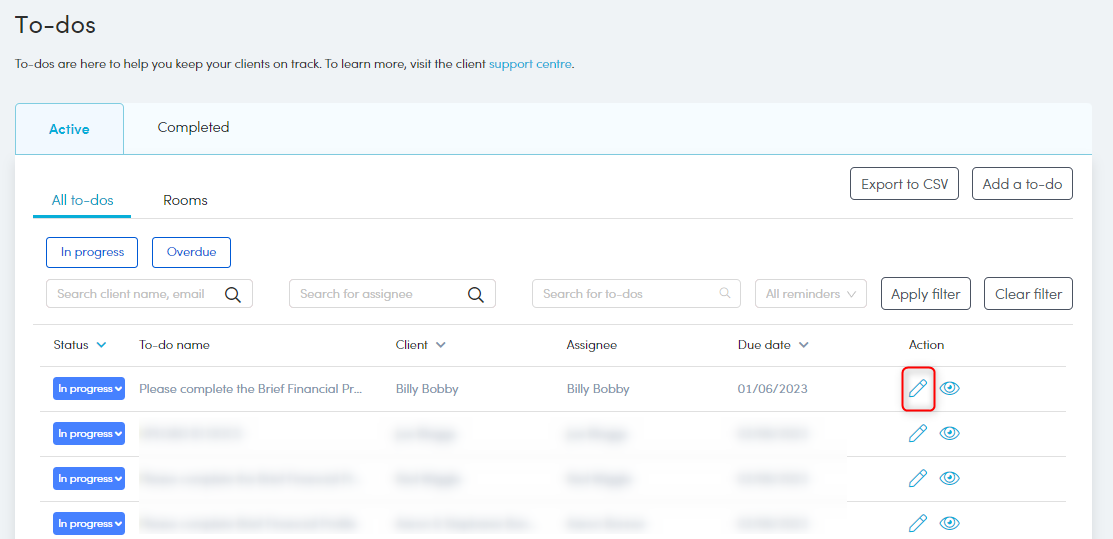This screenshot has width=1113, height=539.
Task: Open the All reminders dropdown
Action: 810,294
